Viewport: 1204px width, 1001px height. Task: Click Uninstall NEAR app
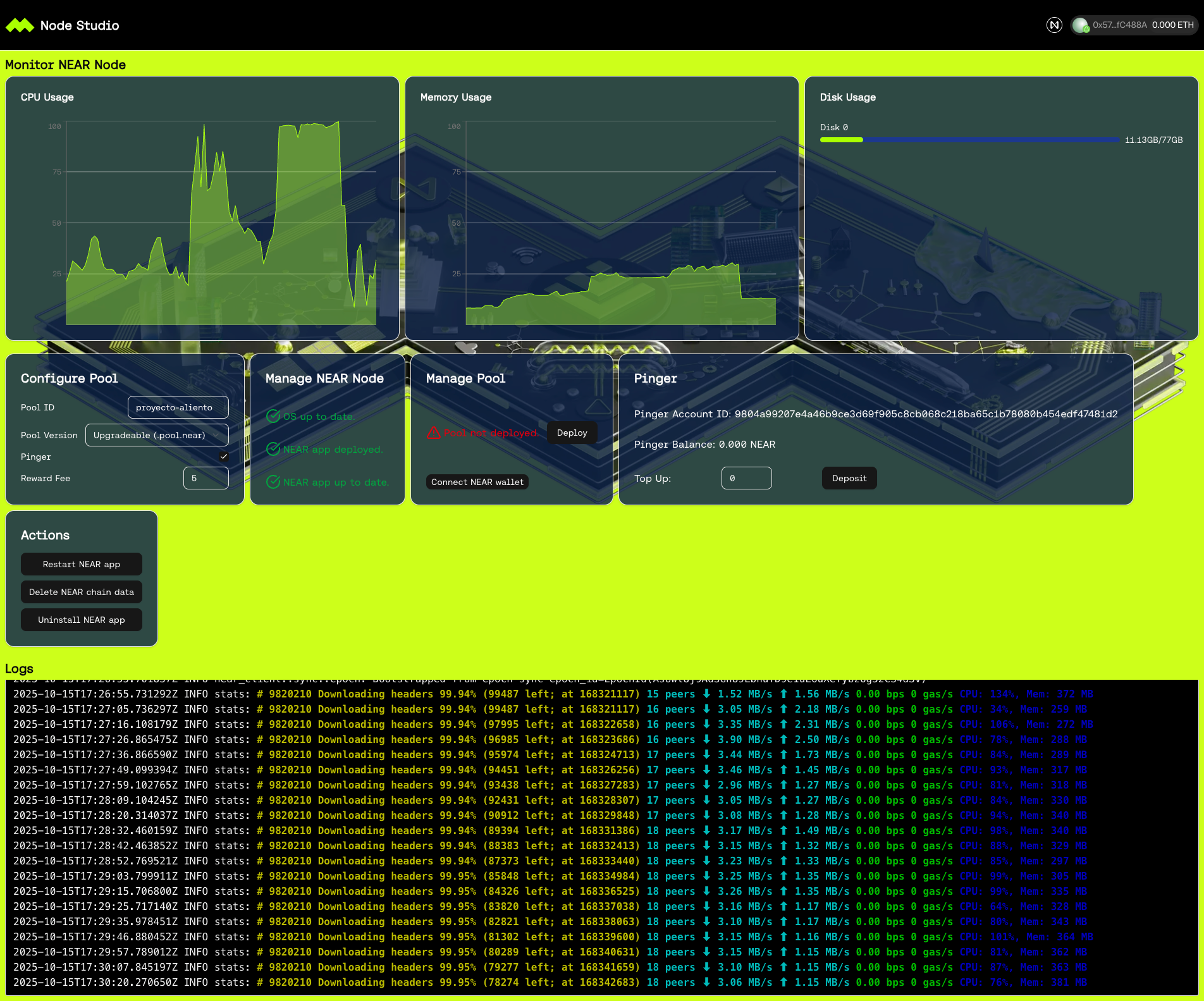[x=82, y=620]
